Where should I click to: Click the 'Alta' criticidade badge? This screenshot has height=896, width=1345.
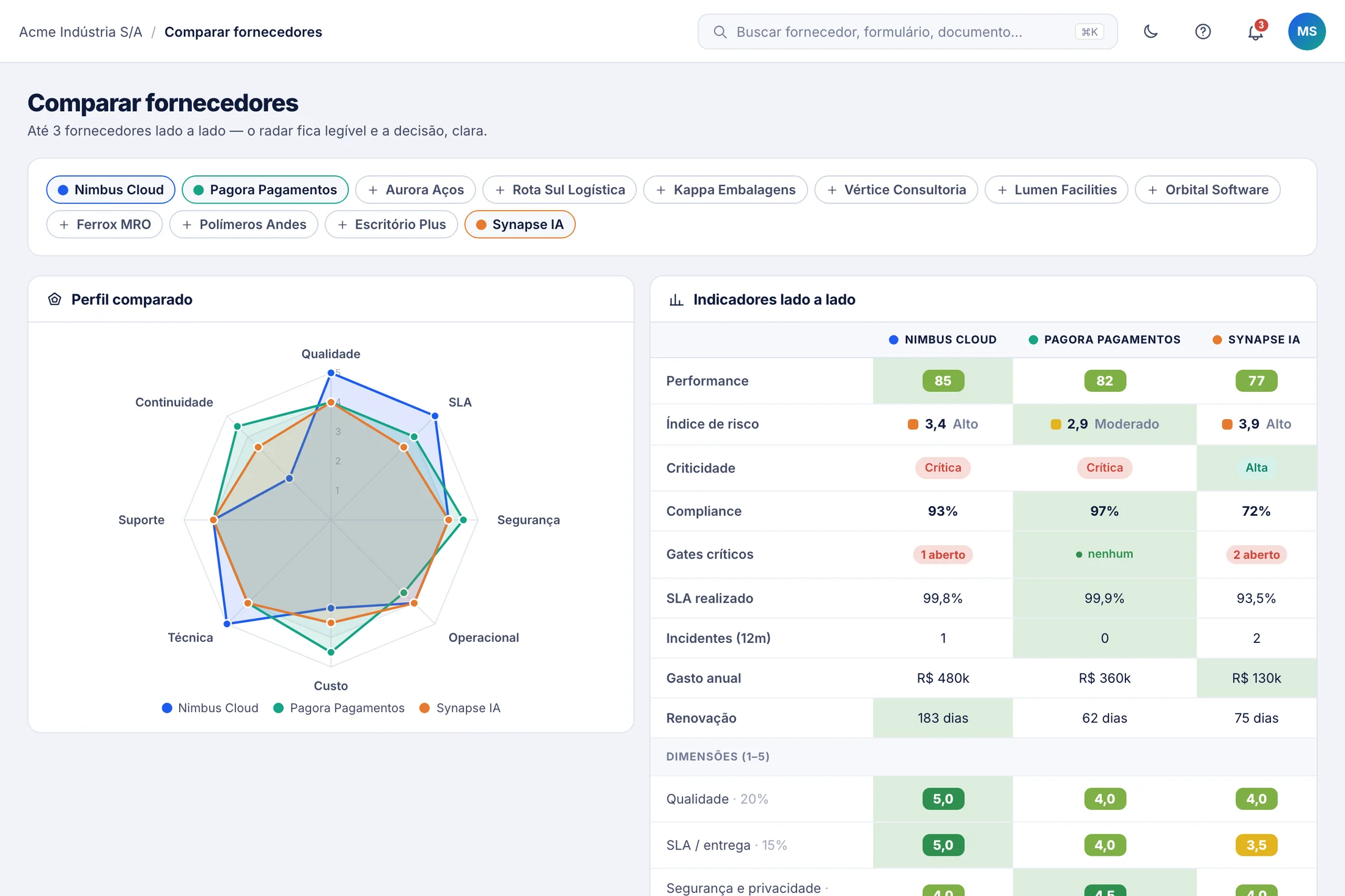pyautogui.click(x=1256, y=468)
